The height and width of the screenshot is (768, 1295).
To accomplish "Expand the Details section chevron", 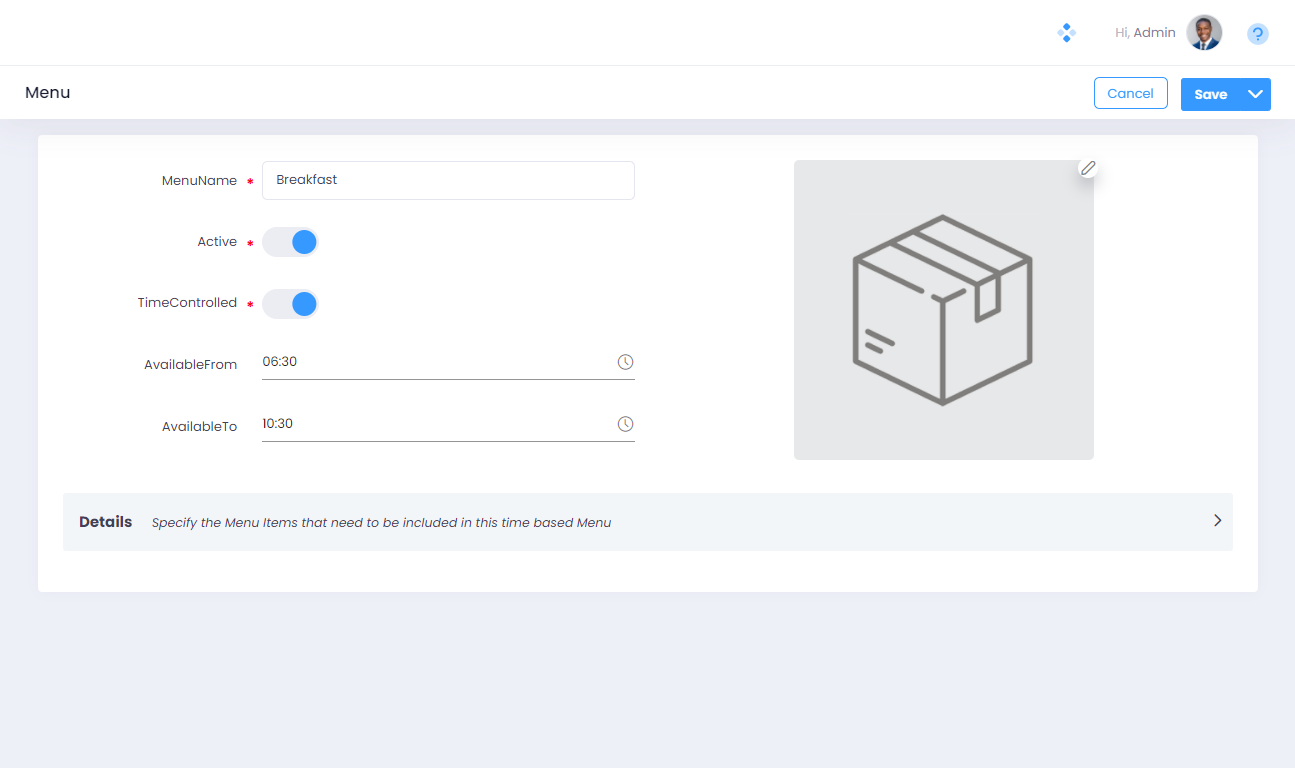I will [1217, 520].
